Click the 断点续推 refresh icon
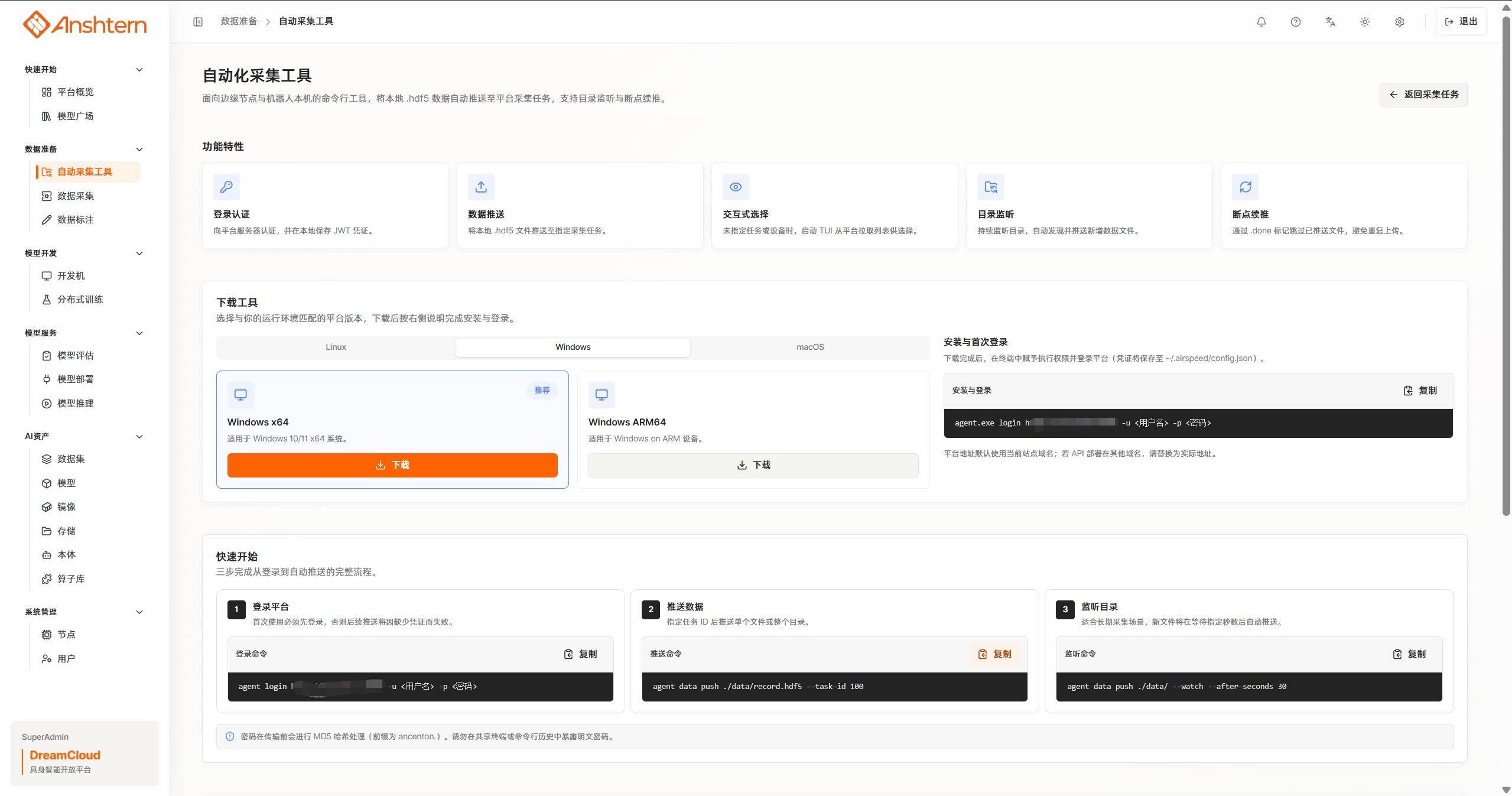 click(1245, 187)
